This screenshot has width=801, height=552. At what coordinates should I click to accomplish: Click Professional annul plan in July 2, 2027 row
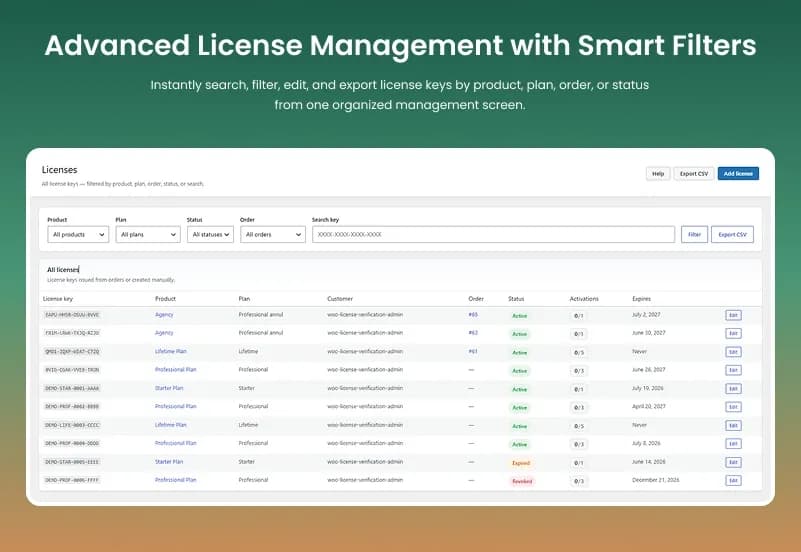coord(261,315)
